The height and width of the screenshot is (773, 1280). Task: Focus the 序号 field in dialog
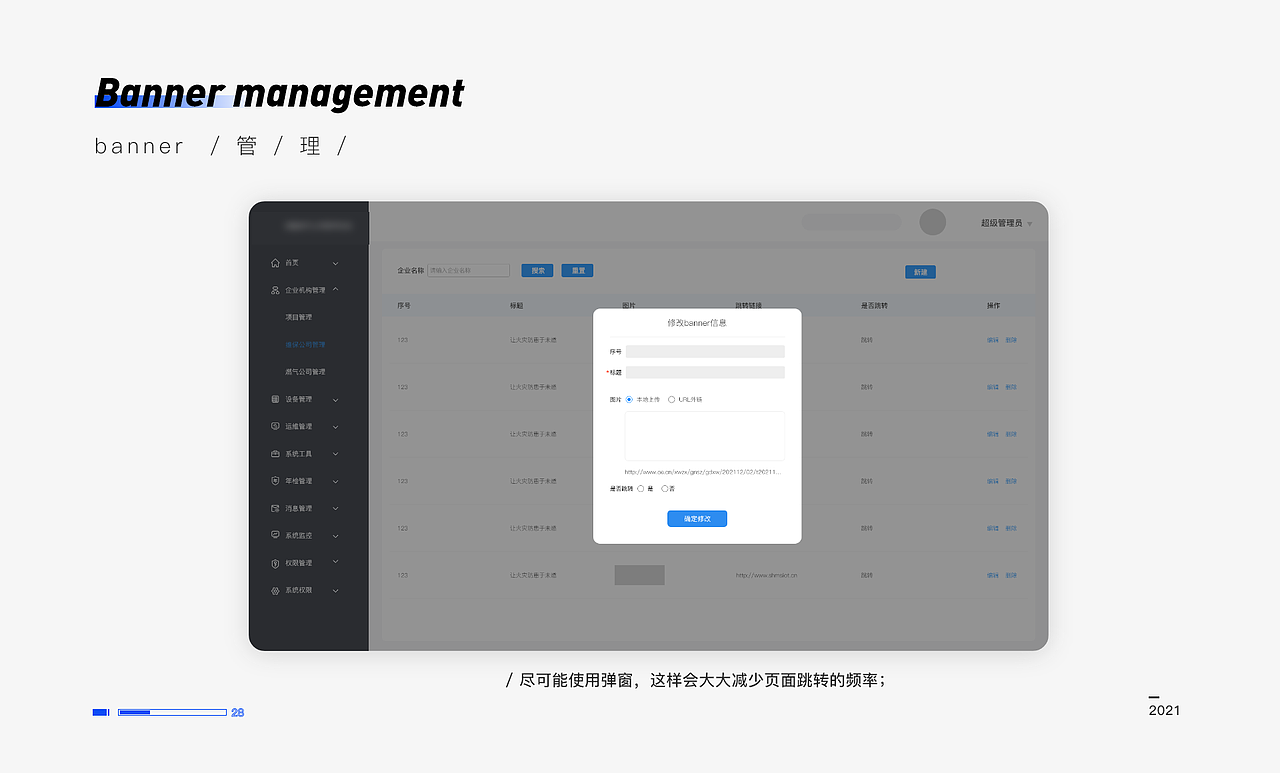pyautogui.click(x=705, y=352)
